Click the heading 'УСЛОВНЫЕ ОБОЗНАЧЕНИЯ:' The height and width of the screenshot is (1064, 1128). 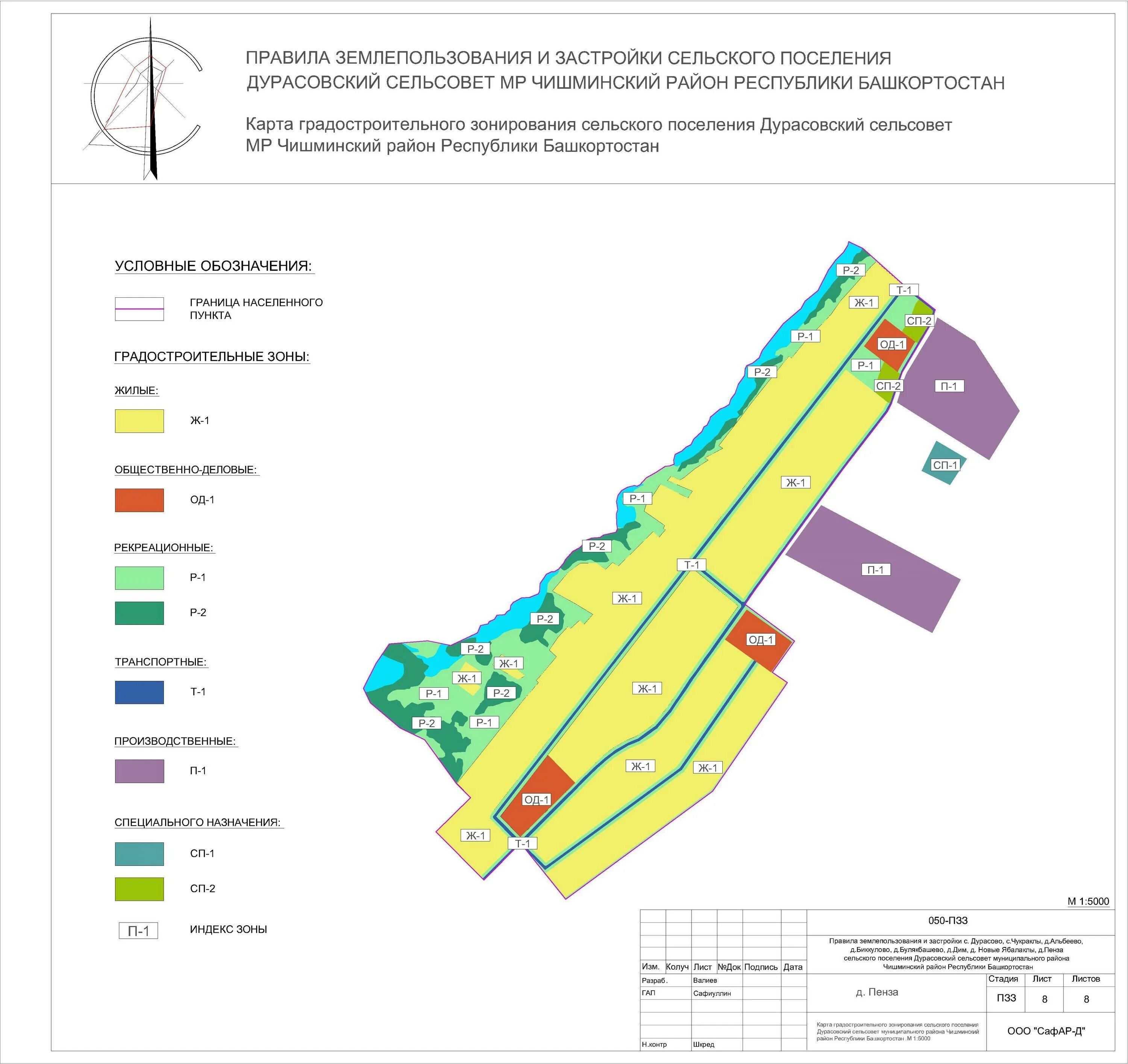pyautogui.click(x=214, y=266)
